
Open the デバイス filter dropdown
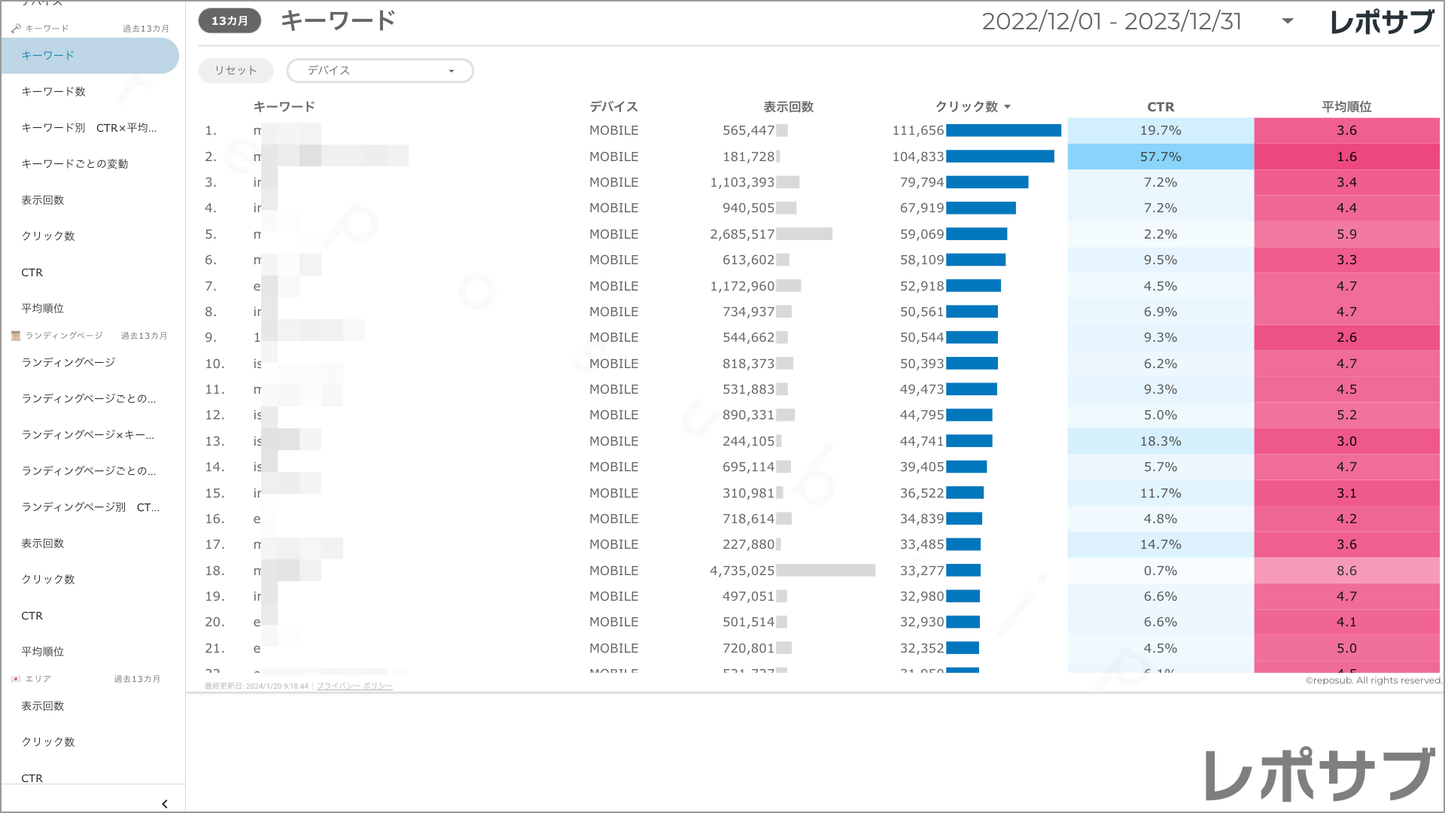coord(380,71)
